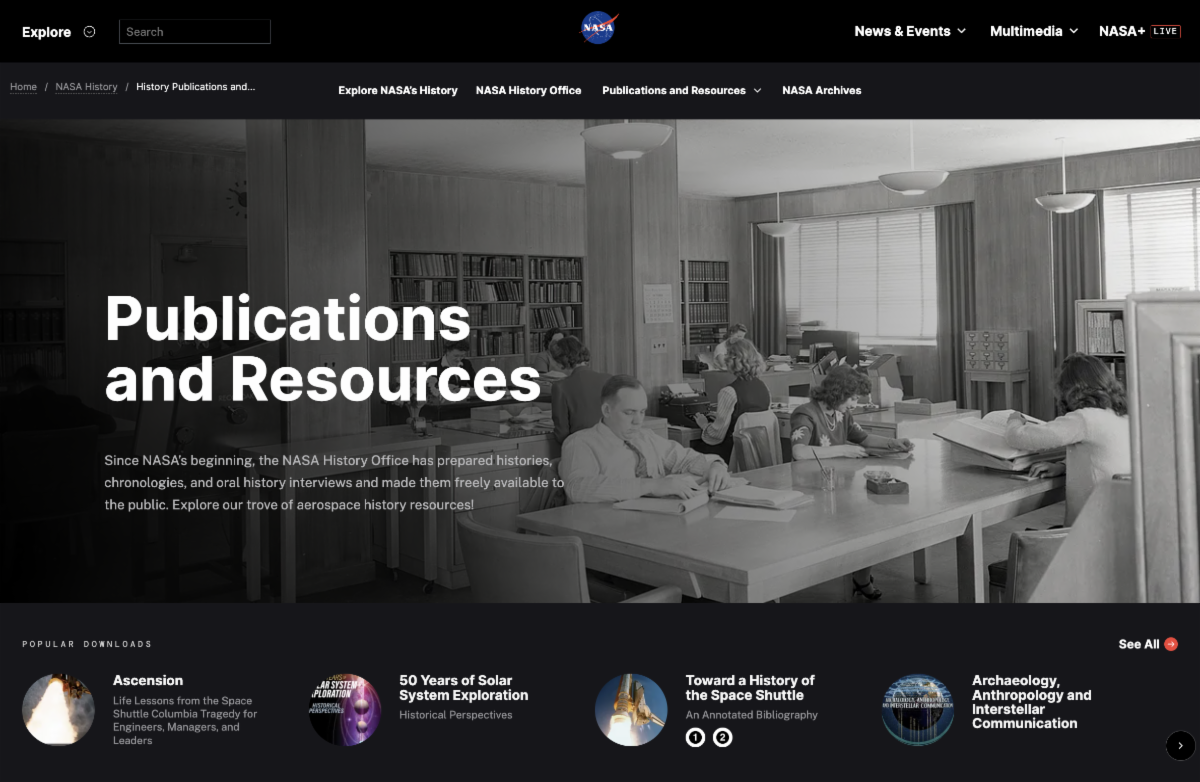Viewport: 1200px width, 782px height.
Task: Select part 1 of the Space Shuttle bibliography
Action: pos(695,738)
